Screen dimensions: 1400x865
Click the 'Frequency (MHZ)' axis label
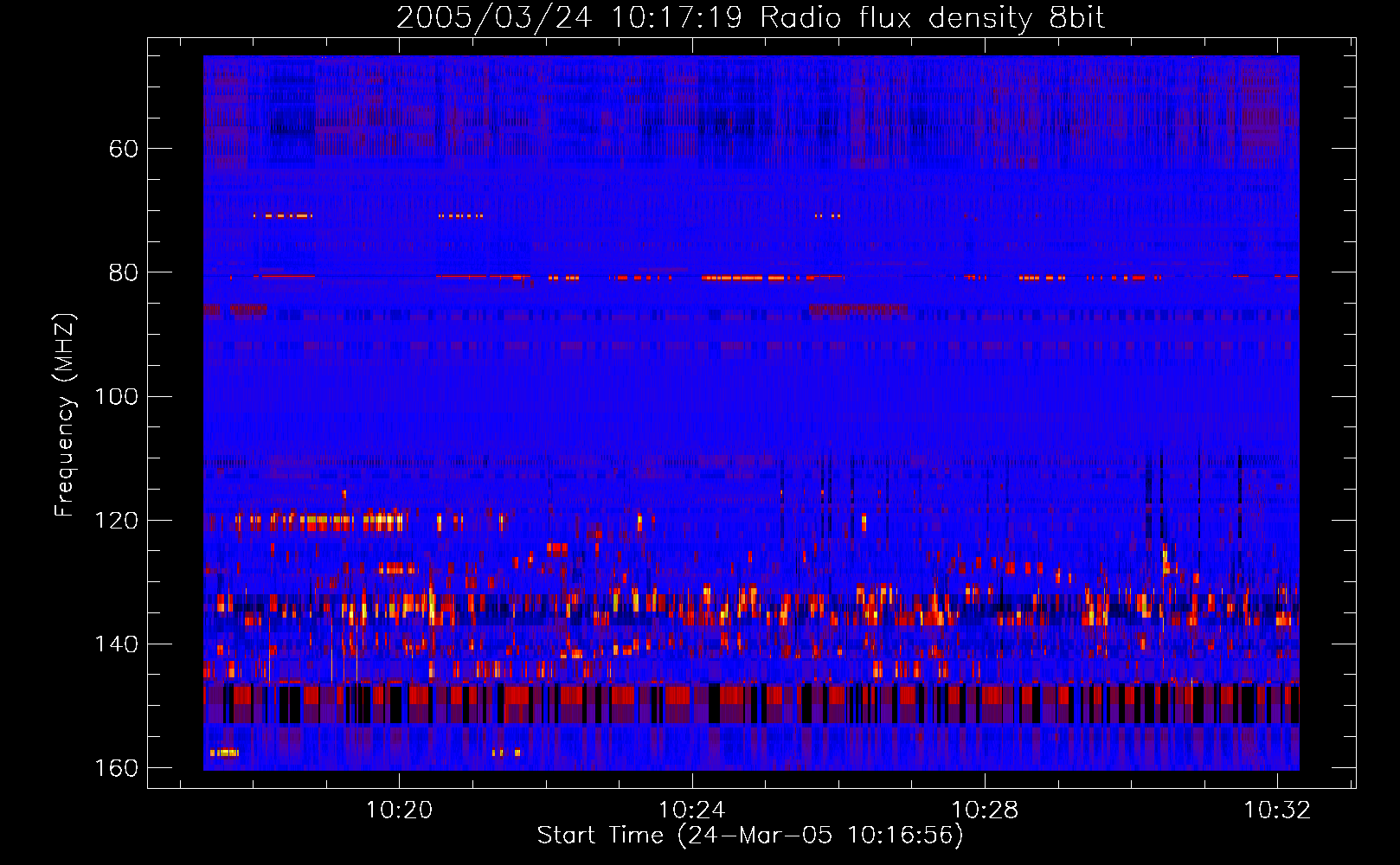66,415
